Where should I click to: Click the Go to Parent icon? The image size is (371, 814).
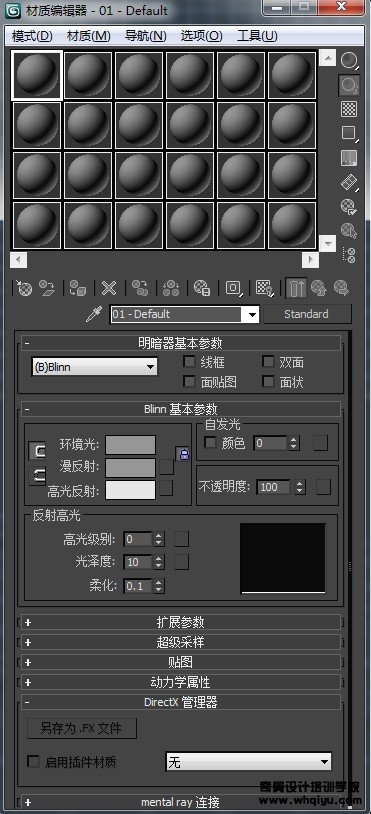coord(318,288)
